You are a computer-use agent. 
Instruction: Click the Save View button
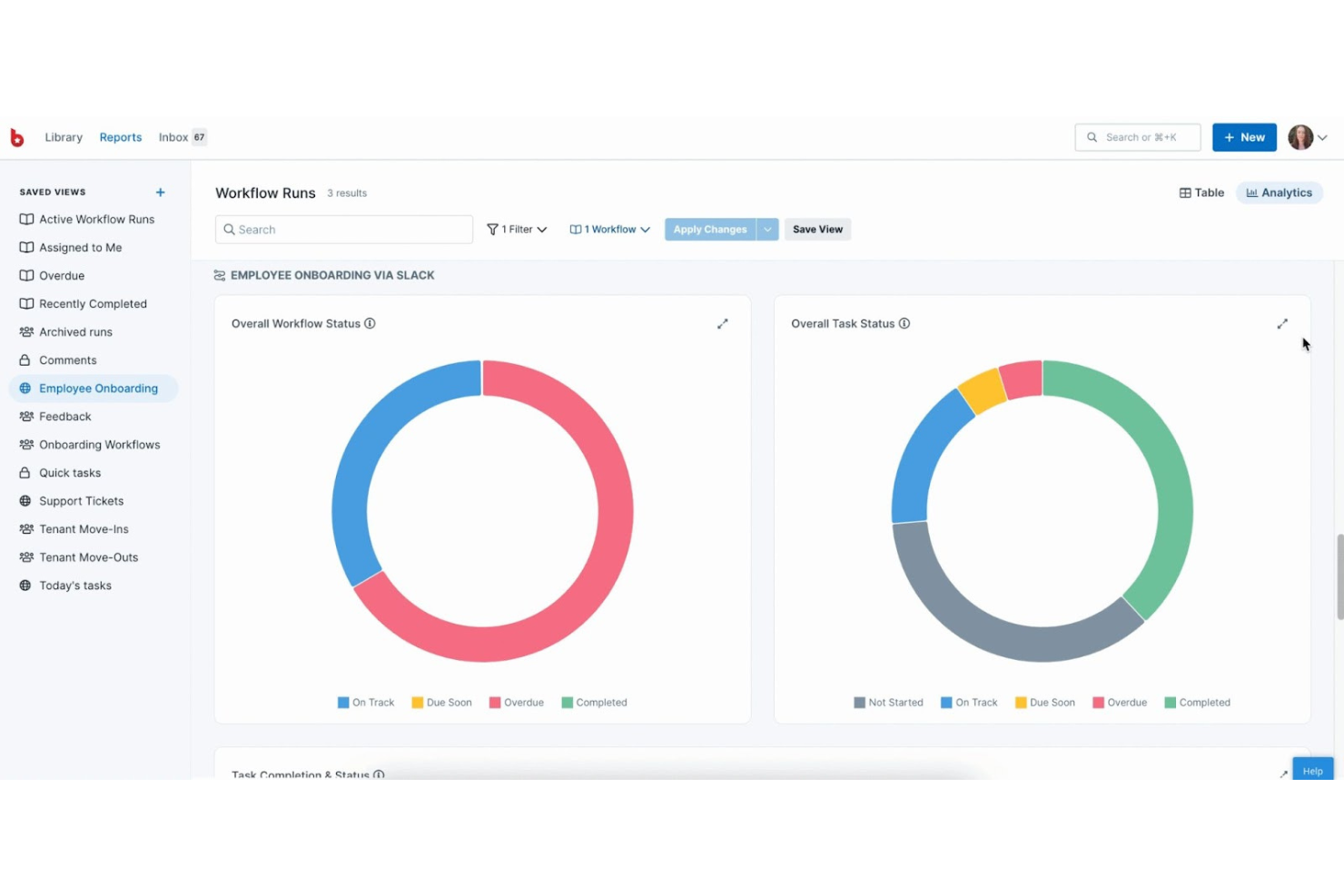coord(817,230)
